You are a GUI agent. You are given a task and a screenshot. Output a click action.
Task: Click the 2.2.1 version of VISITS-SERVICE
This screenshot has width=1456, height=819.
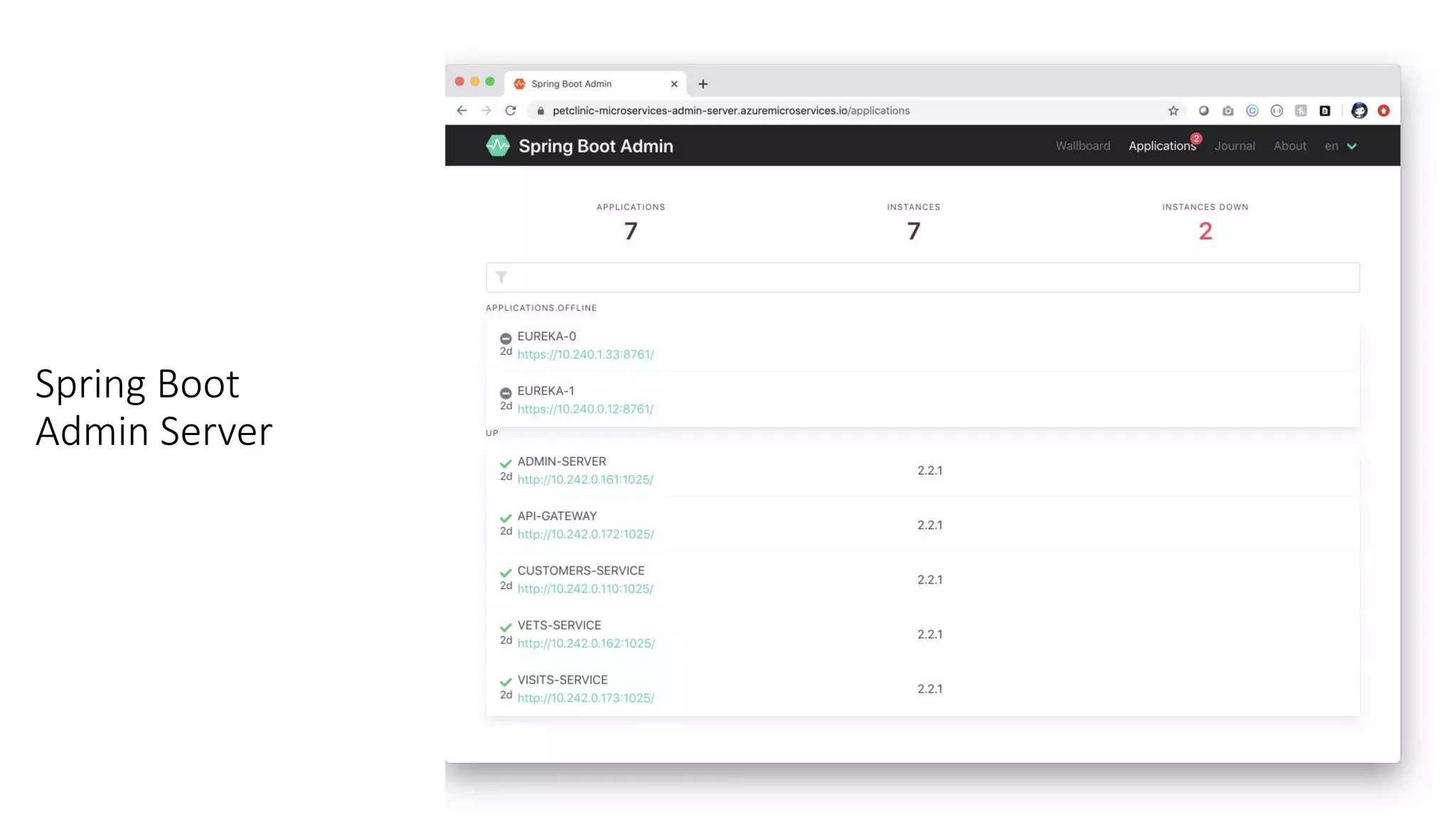pos(930,689)
